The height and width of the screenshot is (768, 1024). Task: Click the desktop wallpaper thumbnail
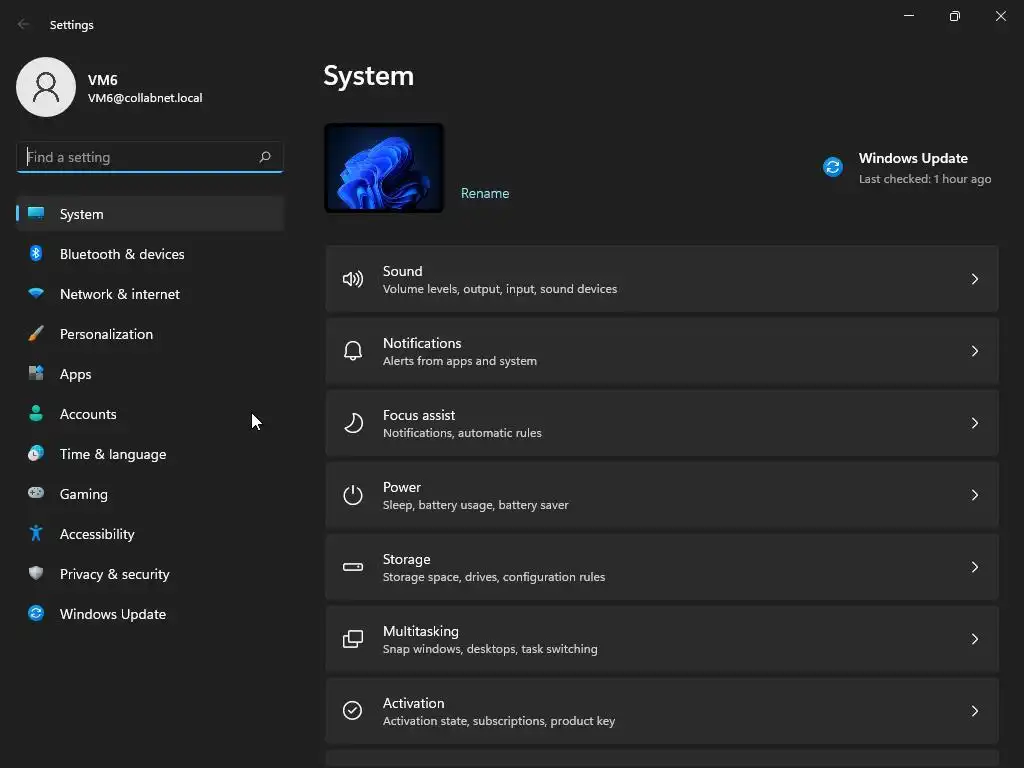(x=384, y=168)
